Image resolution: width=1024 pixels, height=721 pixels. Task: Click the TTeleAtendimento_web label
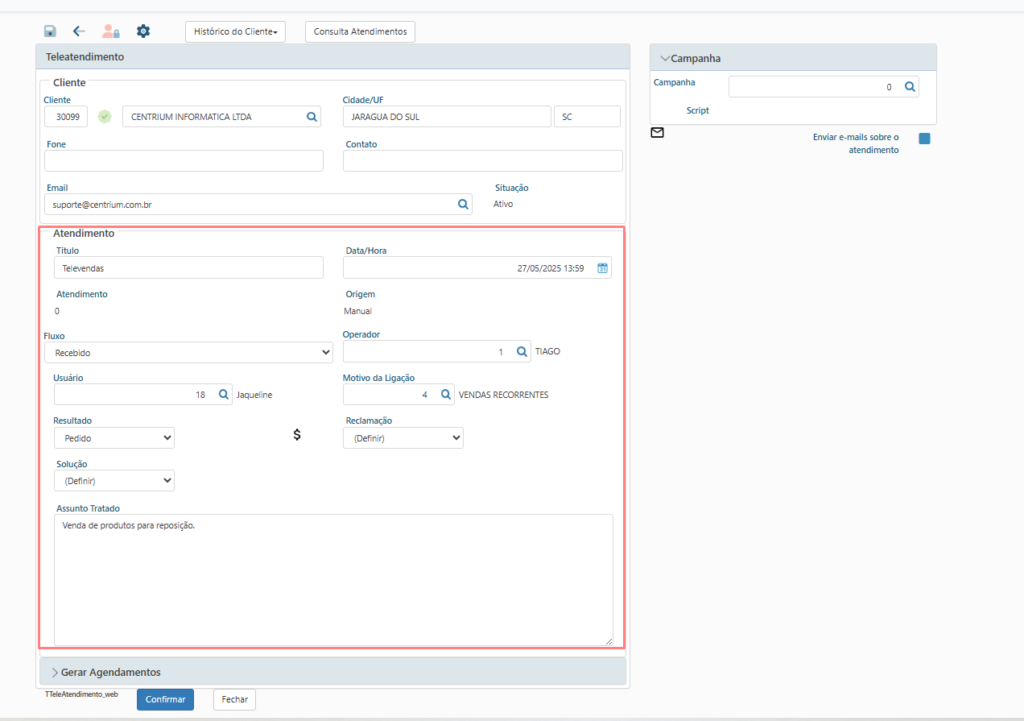[82, 694]
